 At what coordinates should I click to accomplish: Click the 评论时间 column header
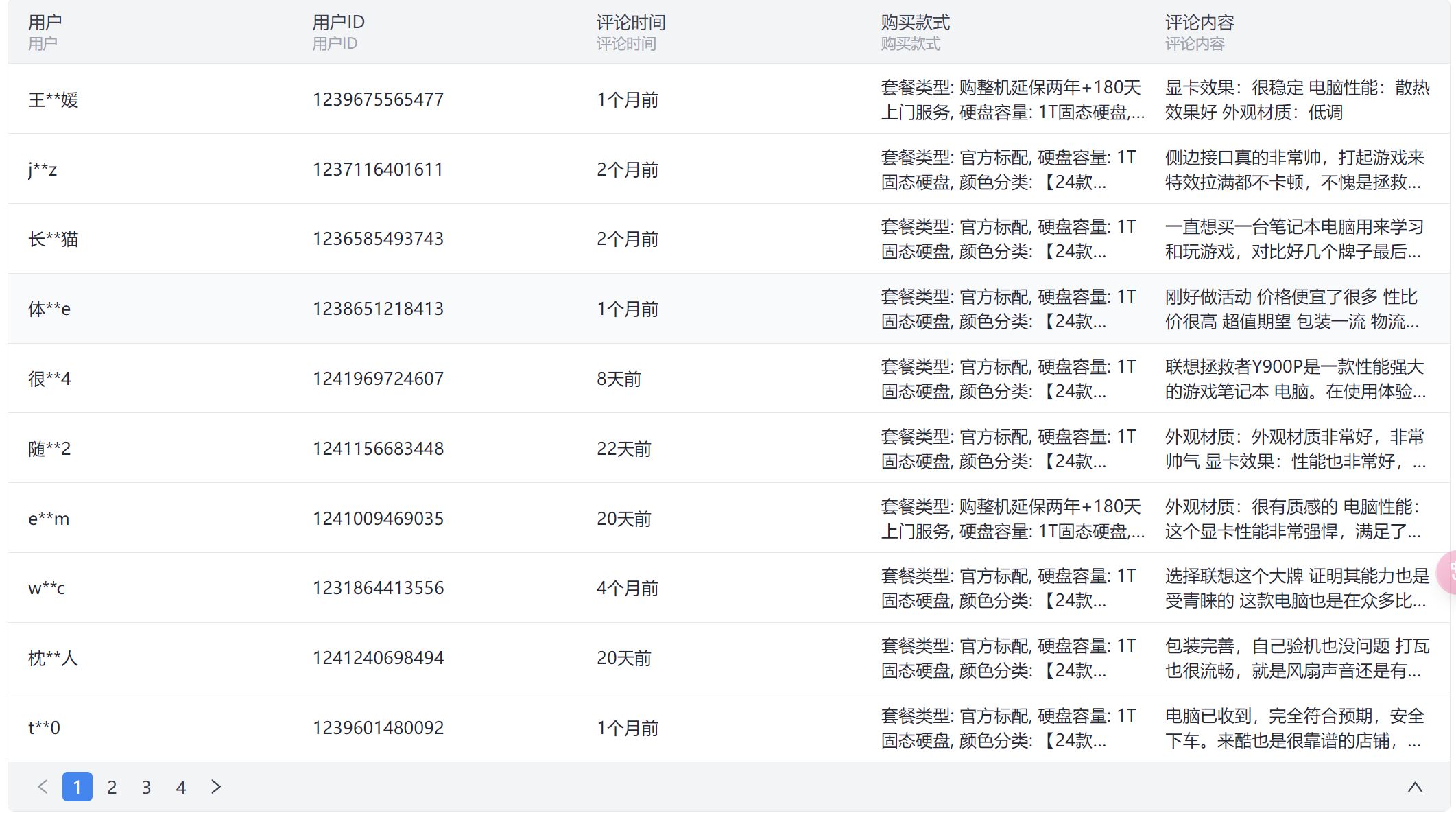click(x=631, y=22)
